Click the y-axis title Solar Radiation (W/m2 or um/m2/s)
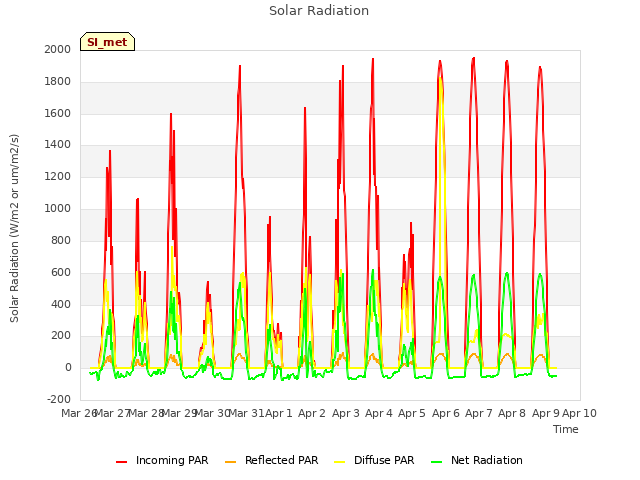Image resolution: width=640 pixels, height=480 pixels. tap(14, 228)
